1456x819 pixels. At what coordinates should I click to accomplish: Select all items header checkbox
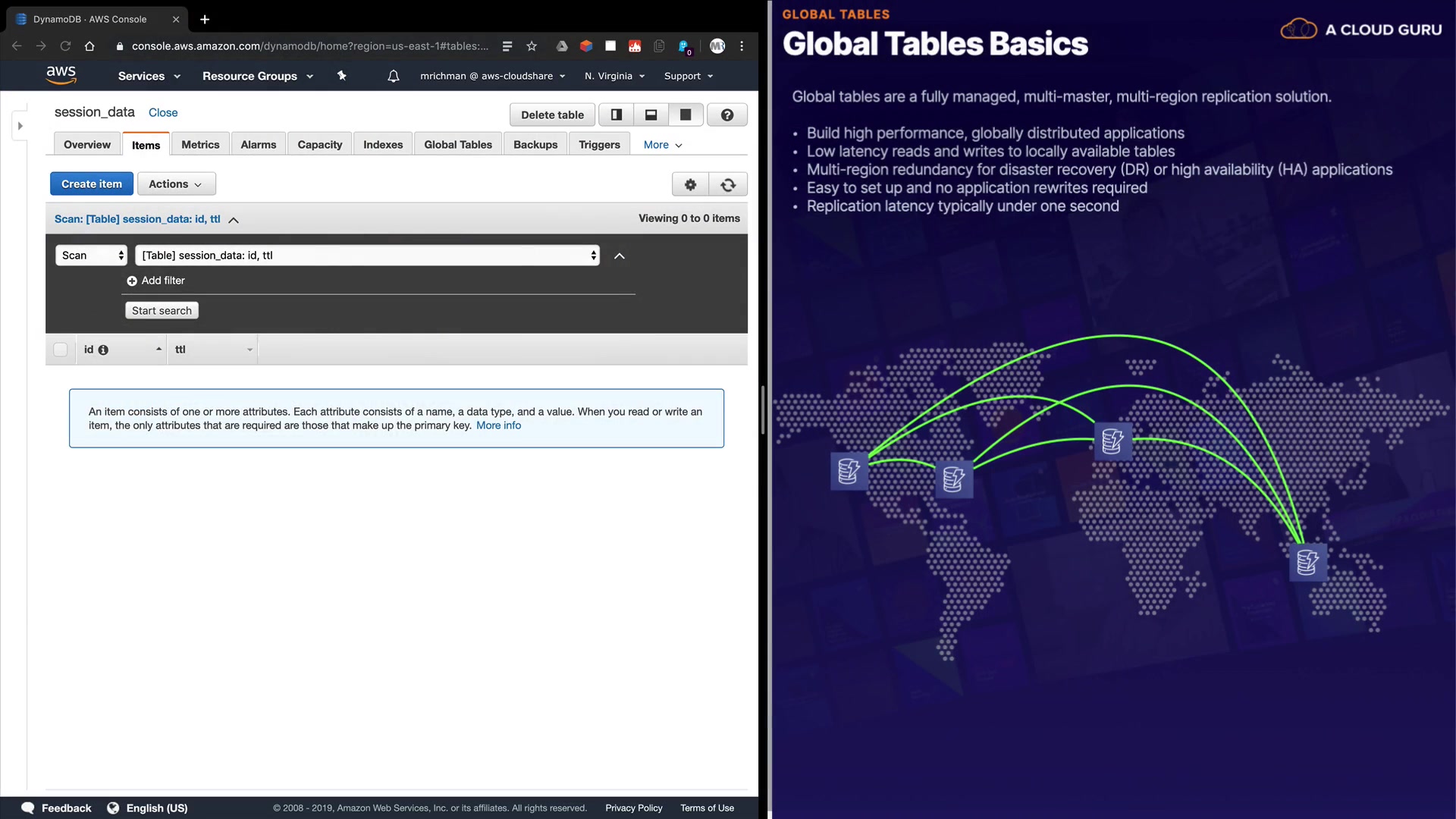tap(61, 350)
